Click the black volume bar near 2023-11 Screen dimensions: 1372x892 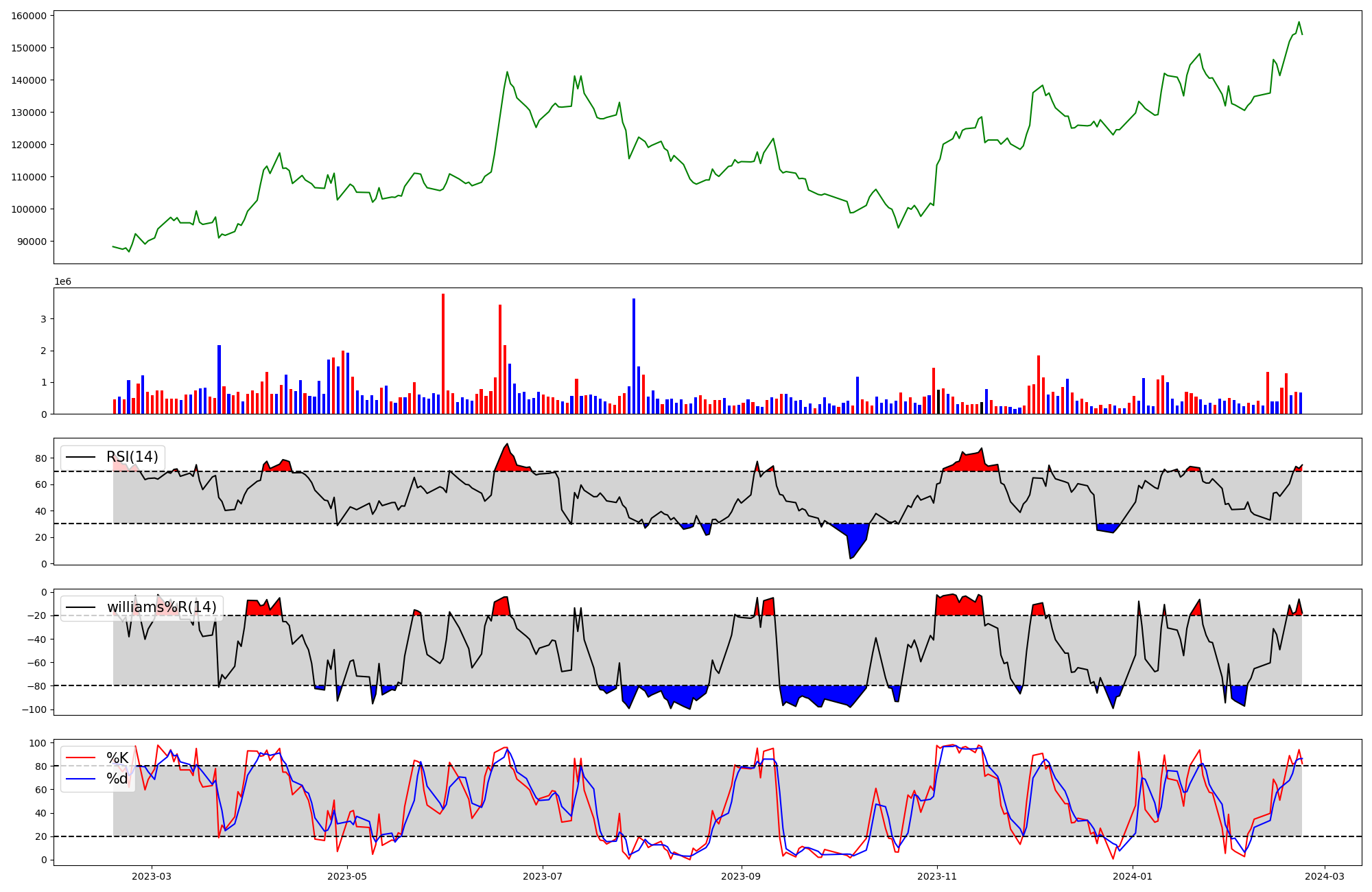938,402
